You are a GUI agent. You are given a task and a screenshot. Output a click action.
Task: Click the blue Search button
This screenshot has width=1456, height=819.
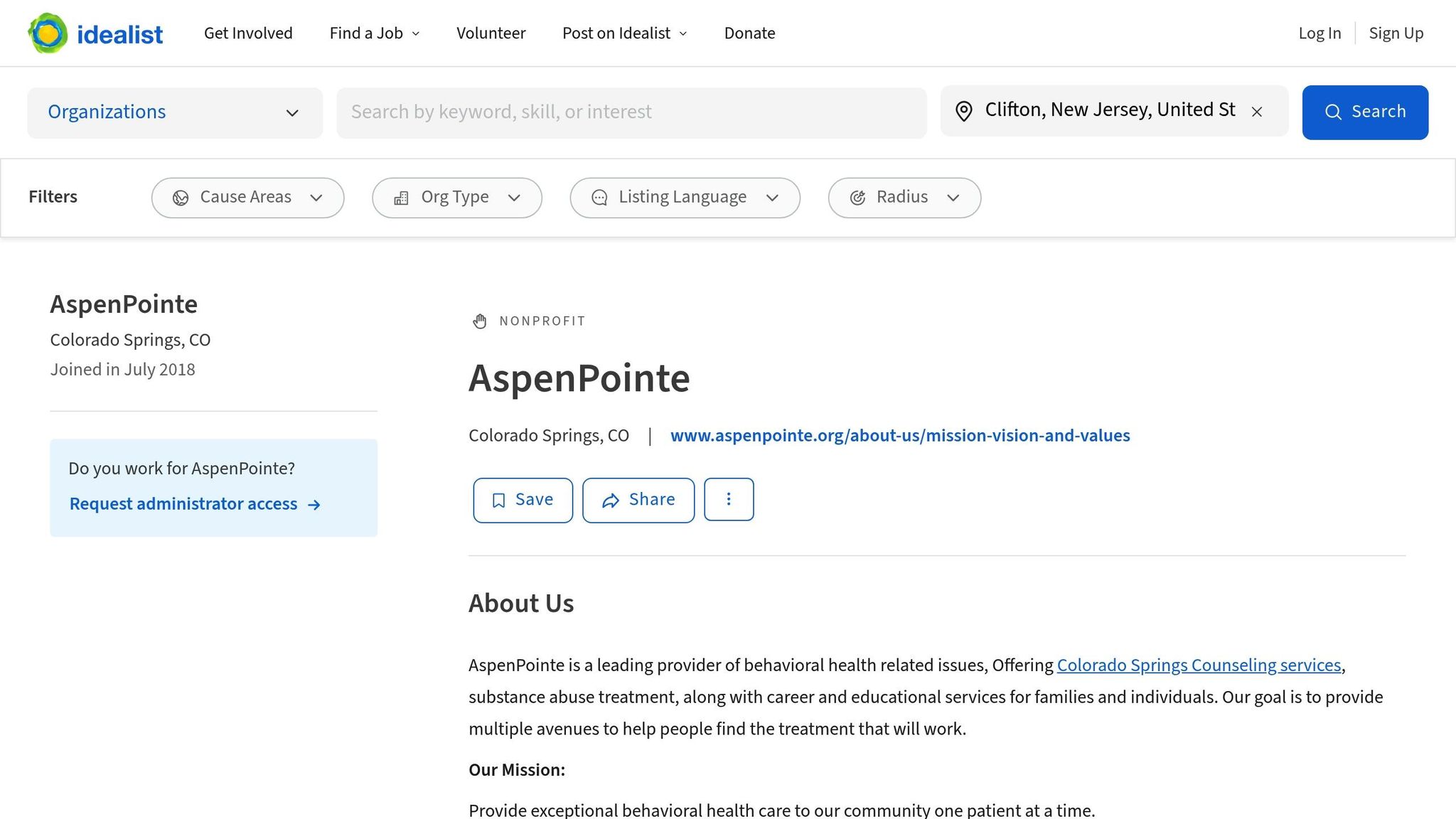click(1365, 112)
